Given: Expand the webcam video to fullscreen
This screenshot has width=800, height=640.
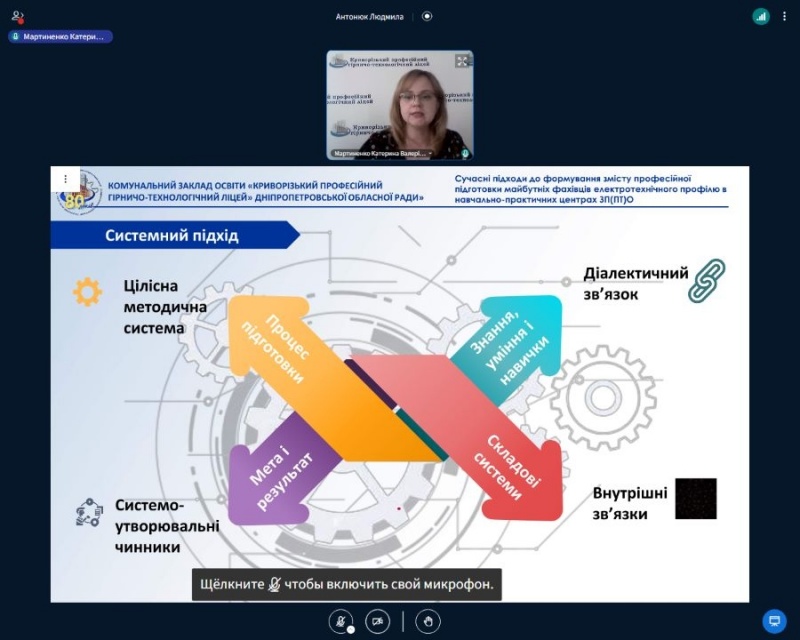Looking at the screenshot, I should pos(462,61).
